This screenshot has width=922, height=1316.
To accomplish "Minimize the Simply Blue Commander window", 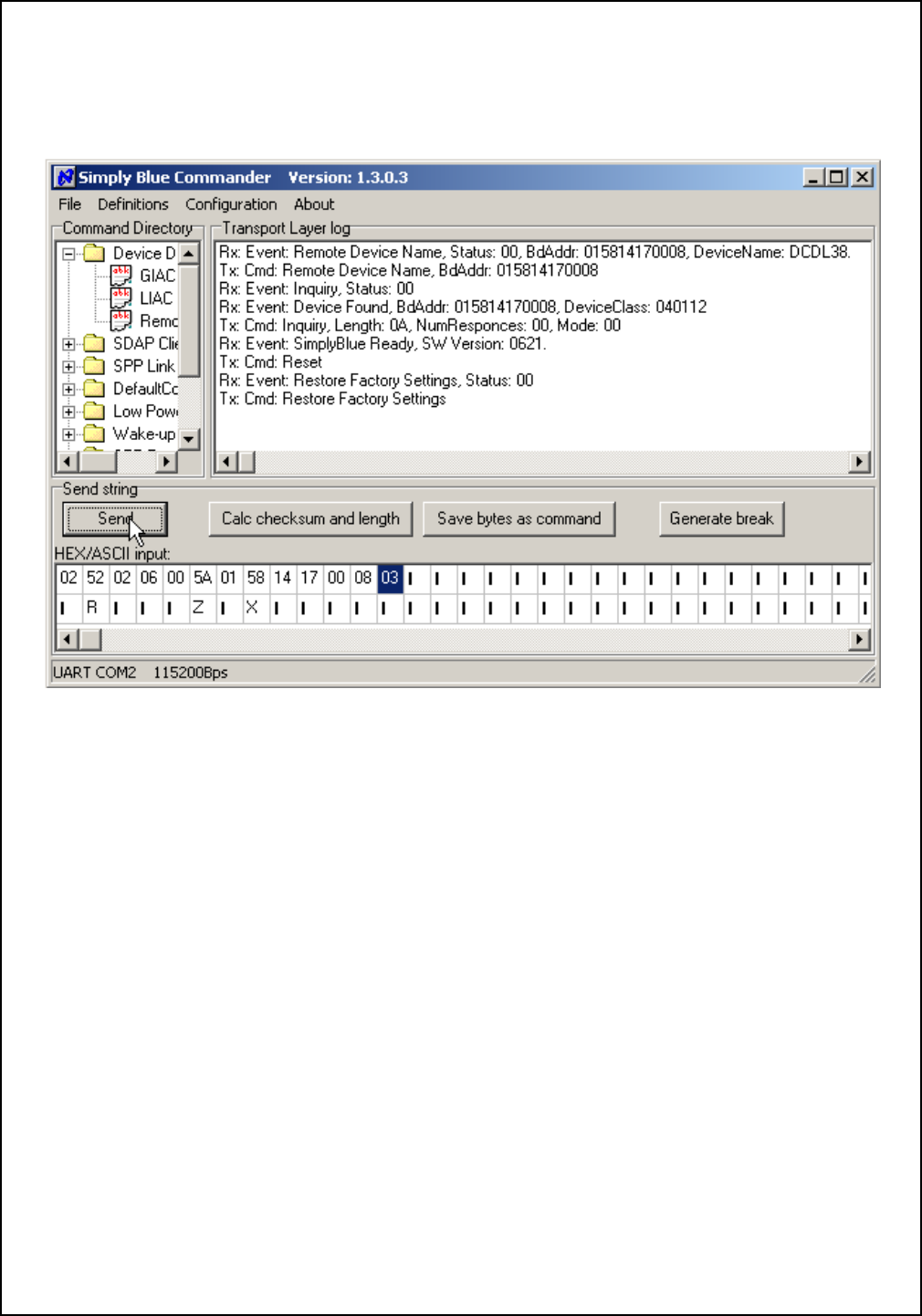I will [x=814, y=177].
